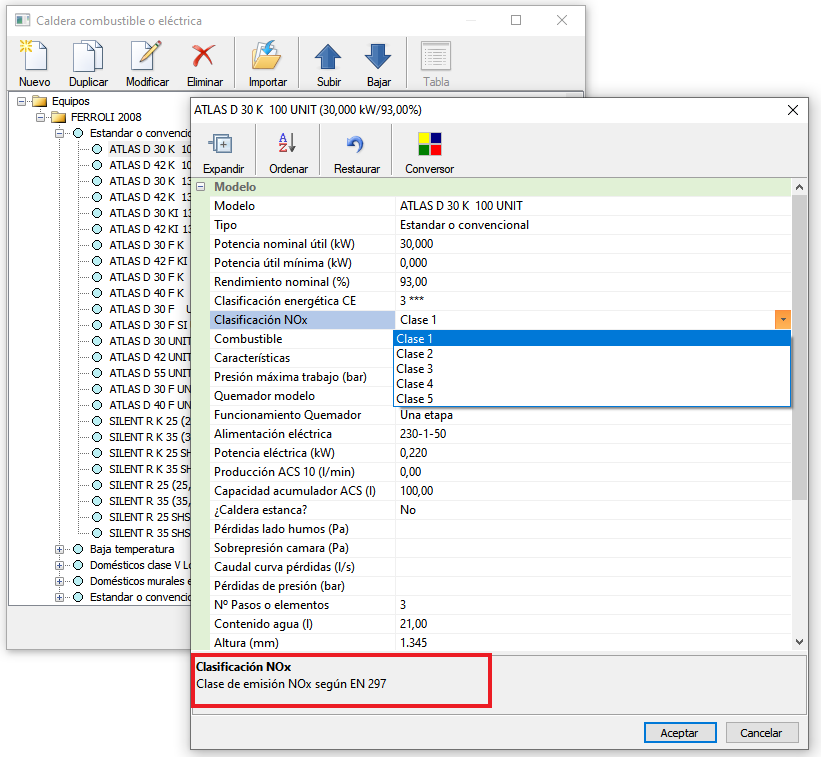Click the Cancelar button
This screenshot has height=757, width=821.
(762, 732)
